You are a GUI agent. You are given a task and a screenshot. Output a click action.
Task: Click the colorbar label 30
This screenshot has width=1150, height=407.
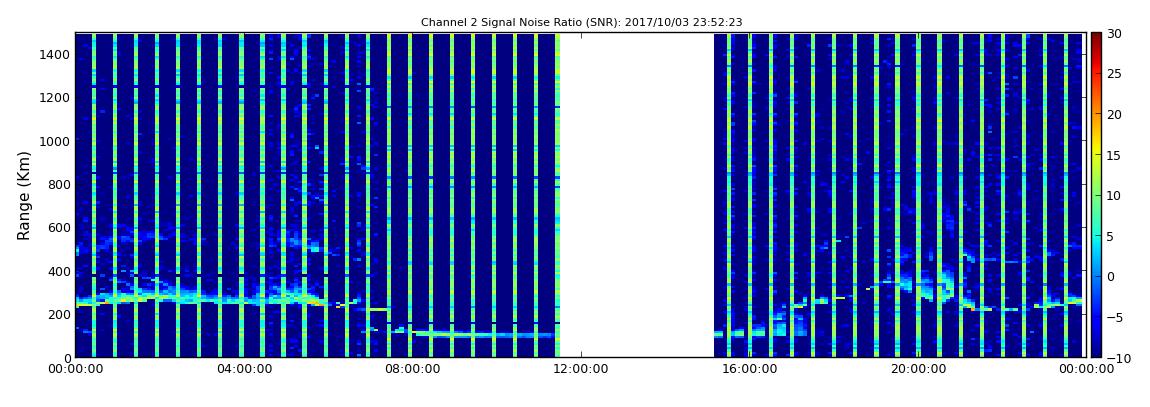pyautogui.click(x=1113, y=34)
